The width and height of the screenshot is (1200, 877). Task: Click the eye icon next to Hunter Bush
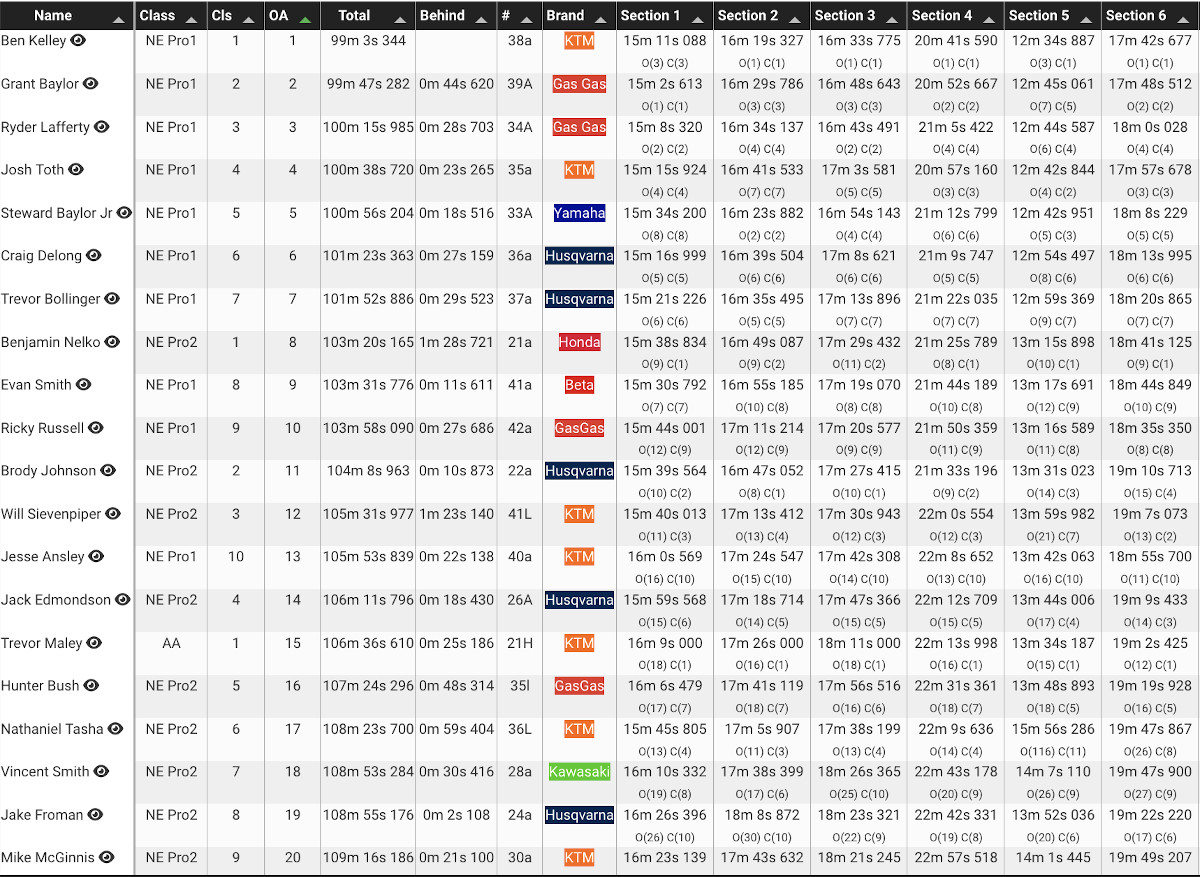(91, 686)
